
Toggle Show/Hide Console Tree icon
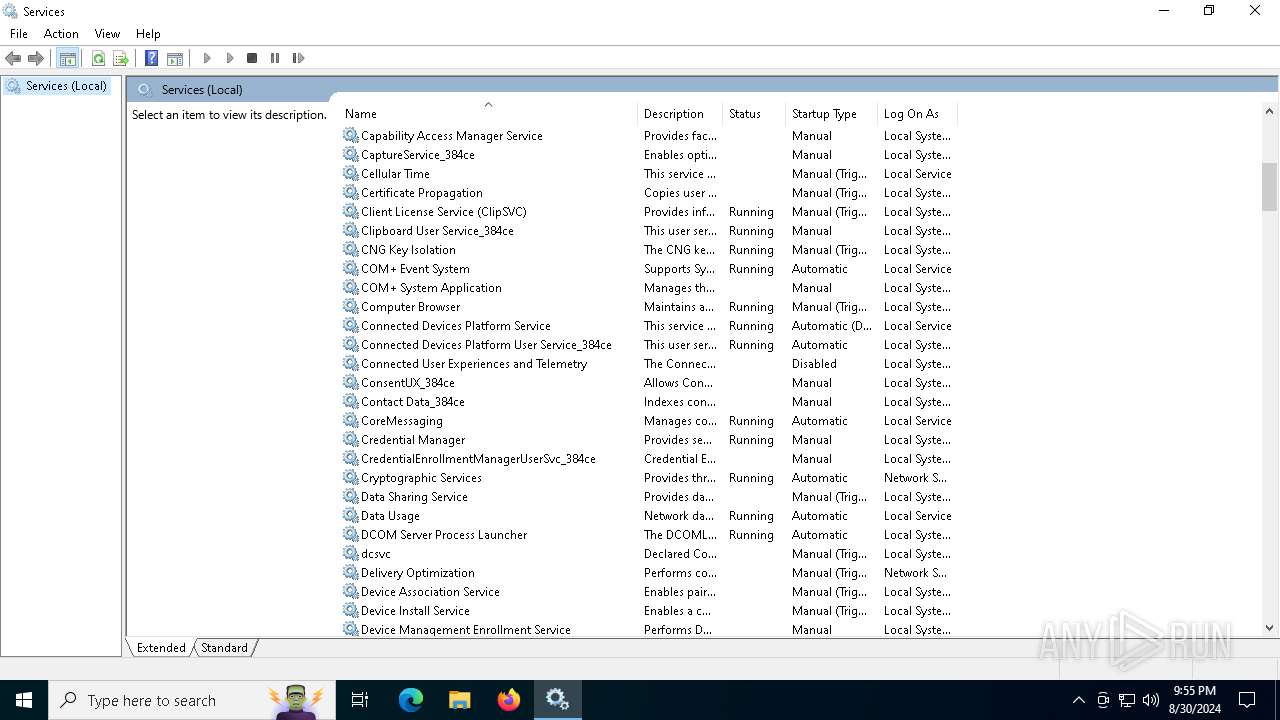tap(68, 58)
